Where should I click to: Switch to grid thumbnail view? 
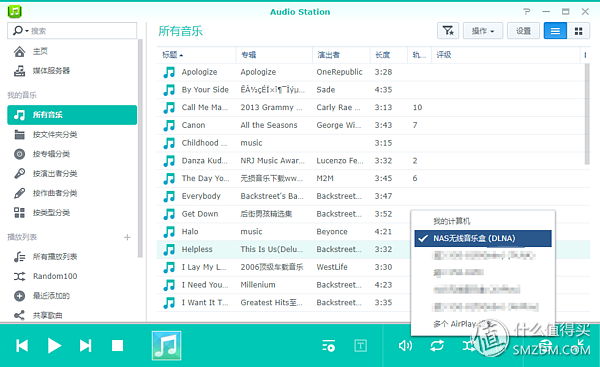[579, 31]
